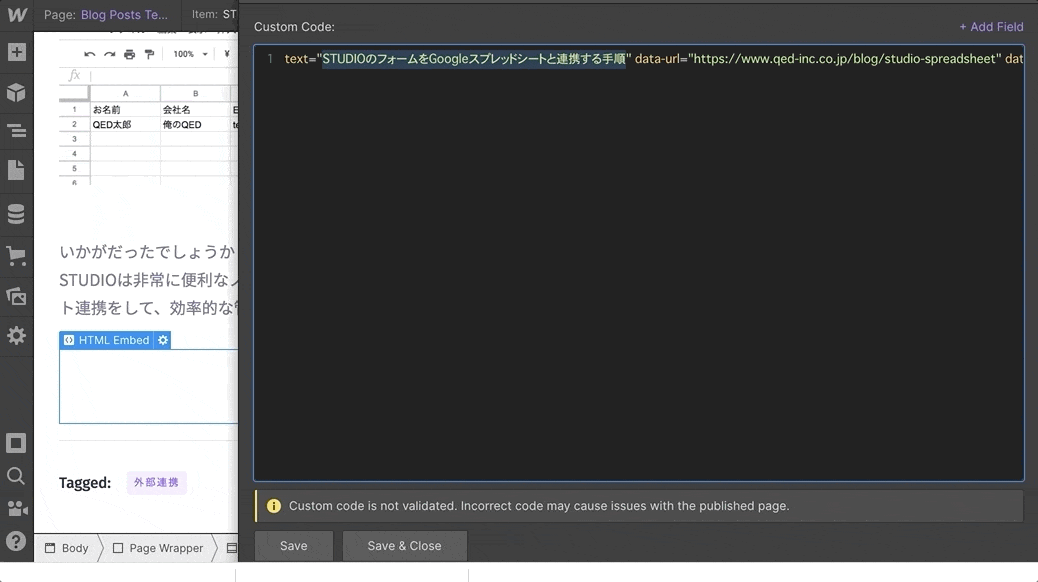Image resolution: width=1038 pixels, height=582 pixels.
Task: Click the data-url value in code
Action: coord(845,59)
